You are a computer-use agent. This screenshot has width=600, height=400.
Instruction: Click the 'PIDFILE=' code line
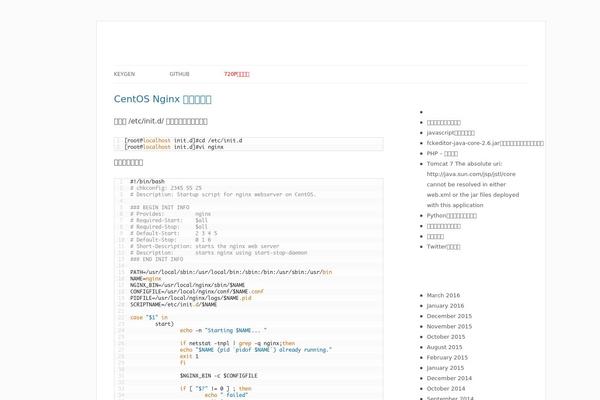click(191, 298)
